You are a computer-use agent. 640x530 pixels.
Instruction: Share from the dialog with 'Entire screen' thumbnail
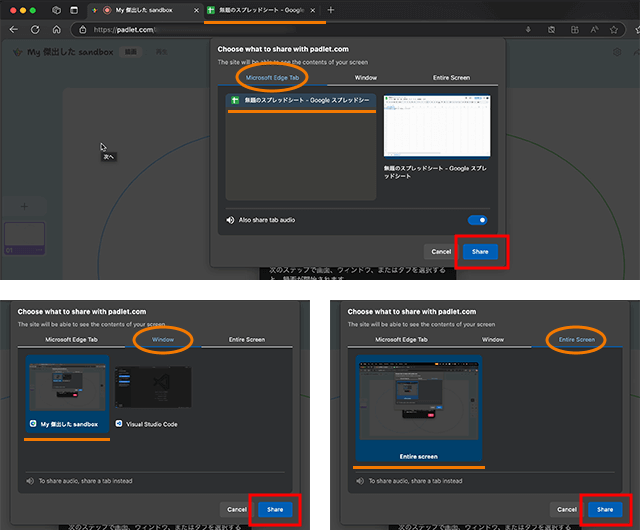605,509
